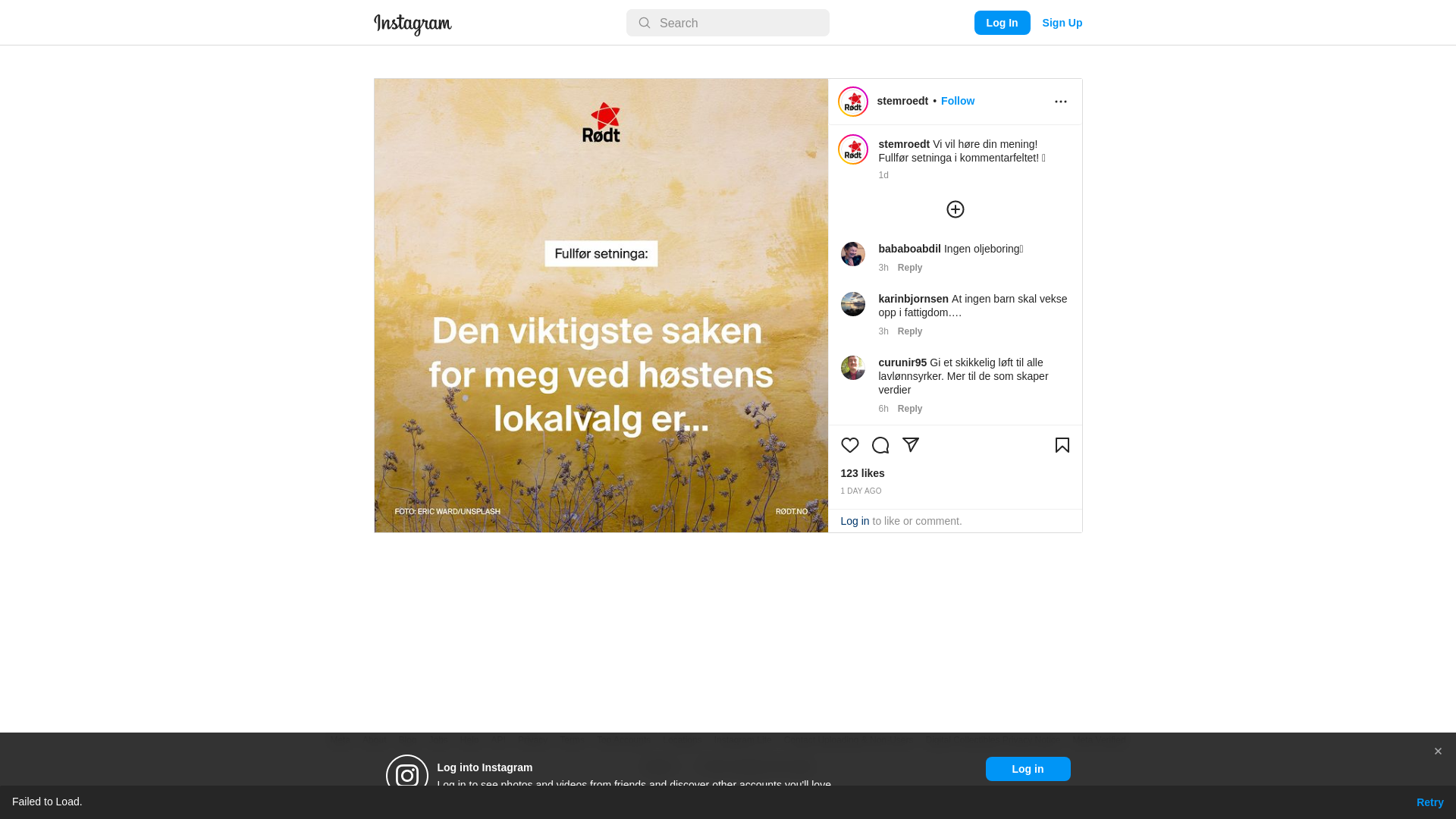
Task: Reply to curunir95's comment
Action: click(x=910, y=409)
